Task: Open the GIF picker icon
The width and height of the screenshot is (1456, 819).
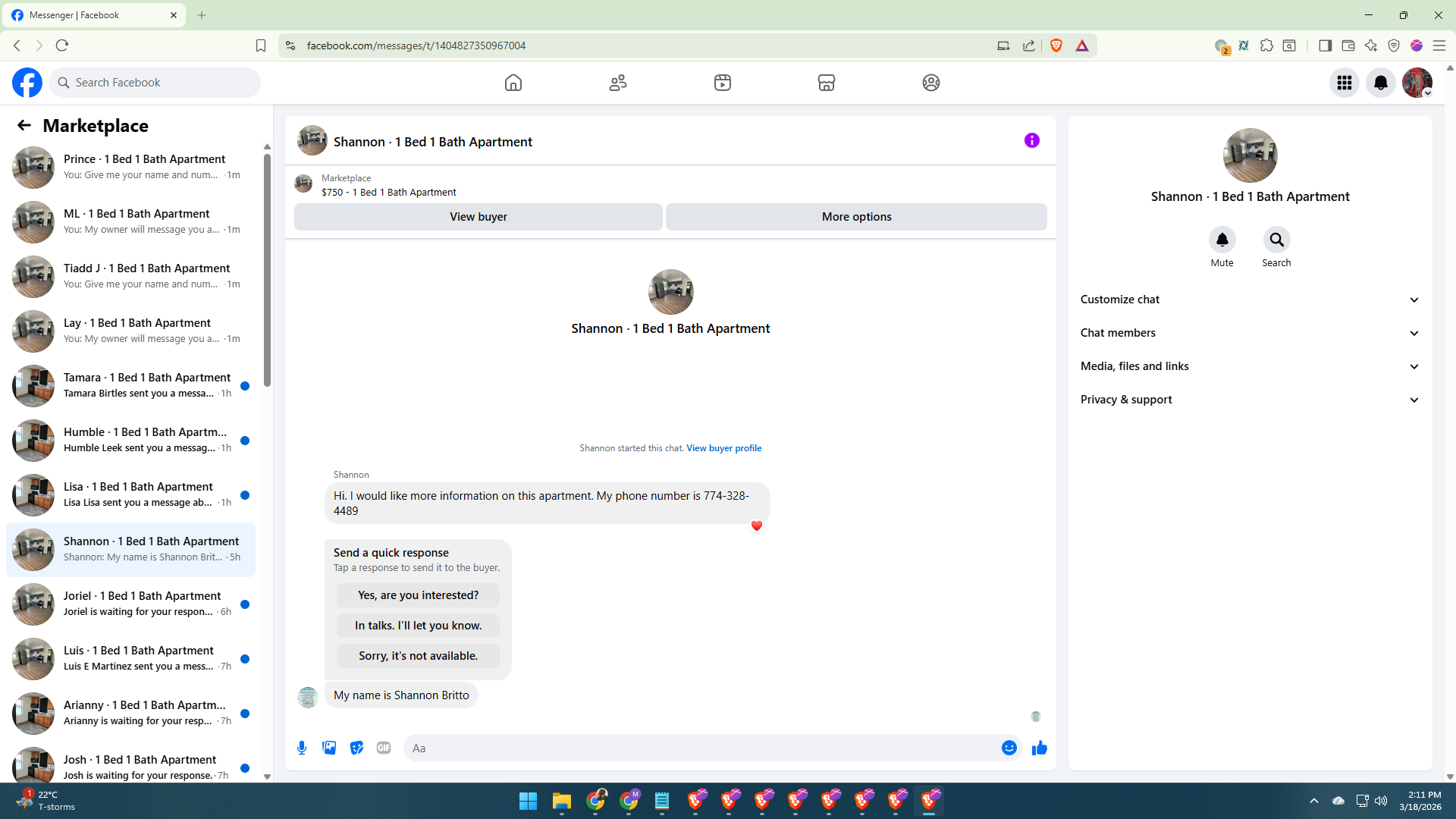Action: pos(384,748)
